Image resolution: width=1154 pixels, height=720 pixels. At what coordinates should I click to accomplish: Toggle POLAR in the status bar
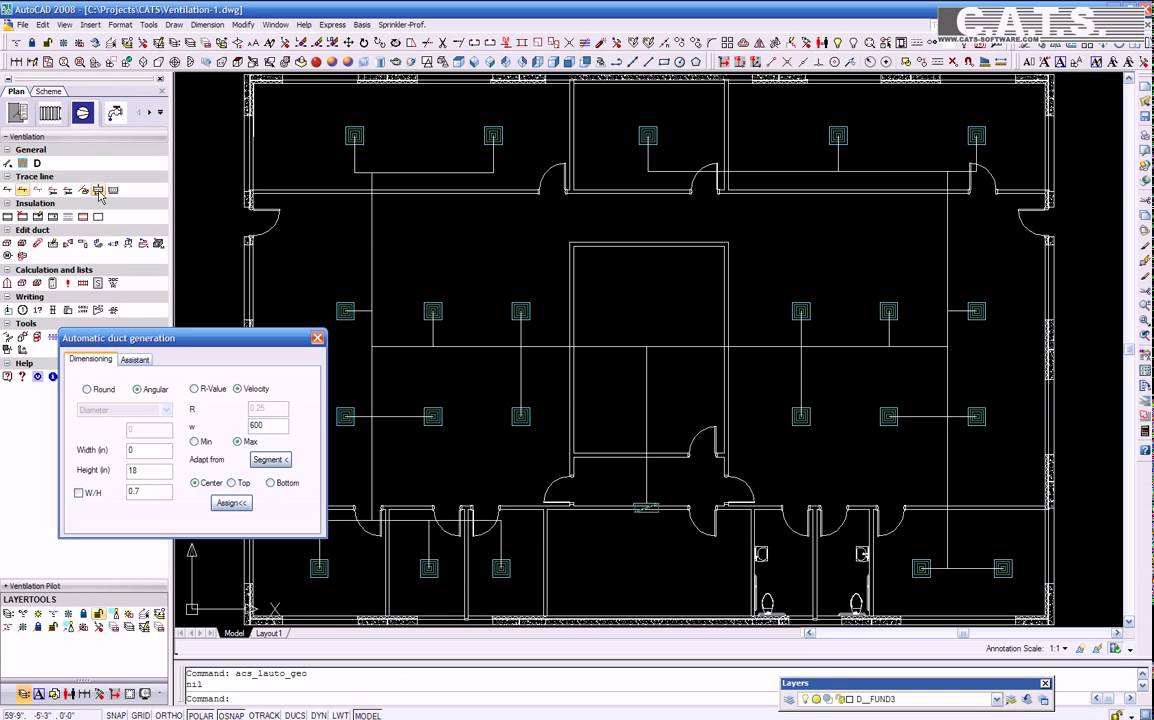[x=200, y=715]
